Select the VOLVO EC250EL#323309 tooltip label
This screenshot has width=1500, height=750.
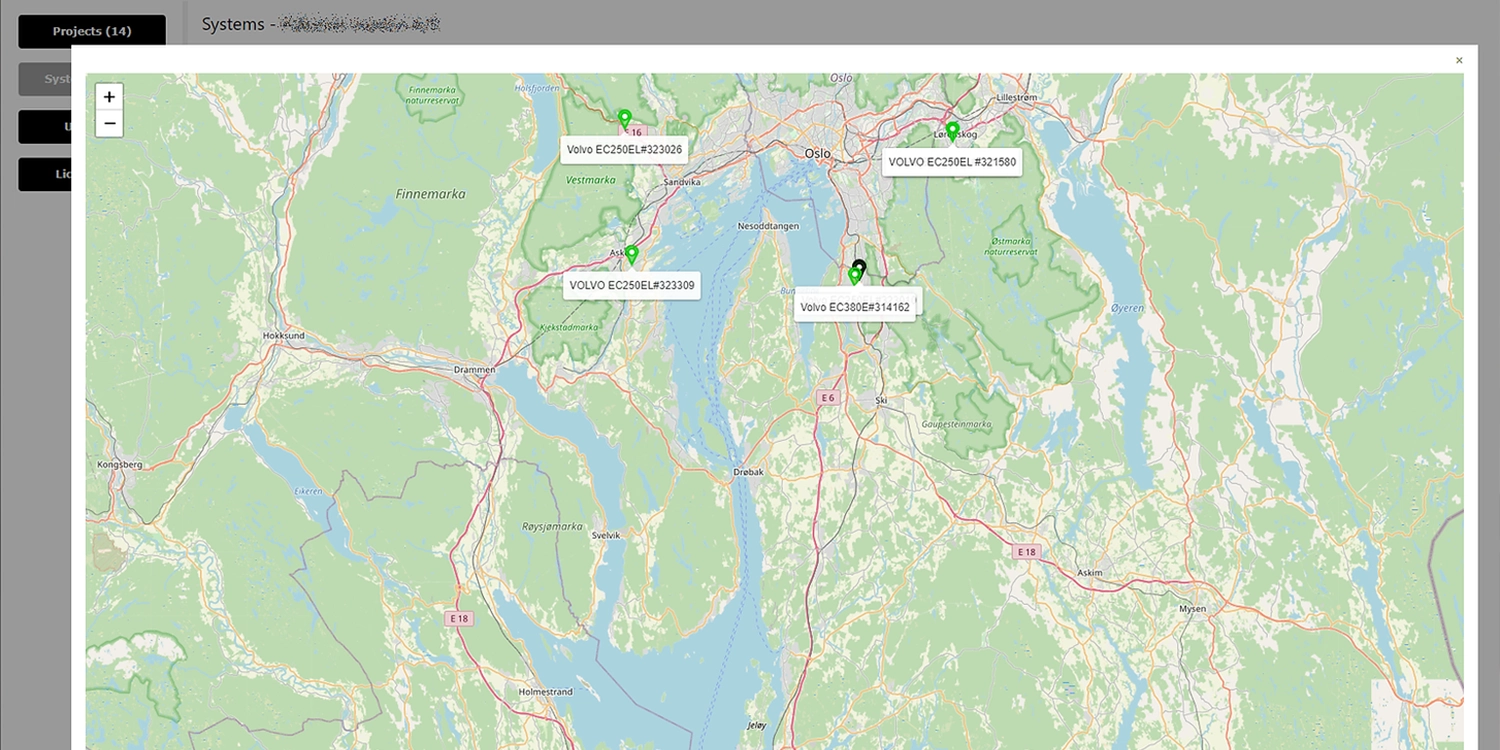(x=631, y=285)
